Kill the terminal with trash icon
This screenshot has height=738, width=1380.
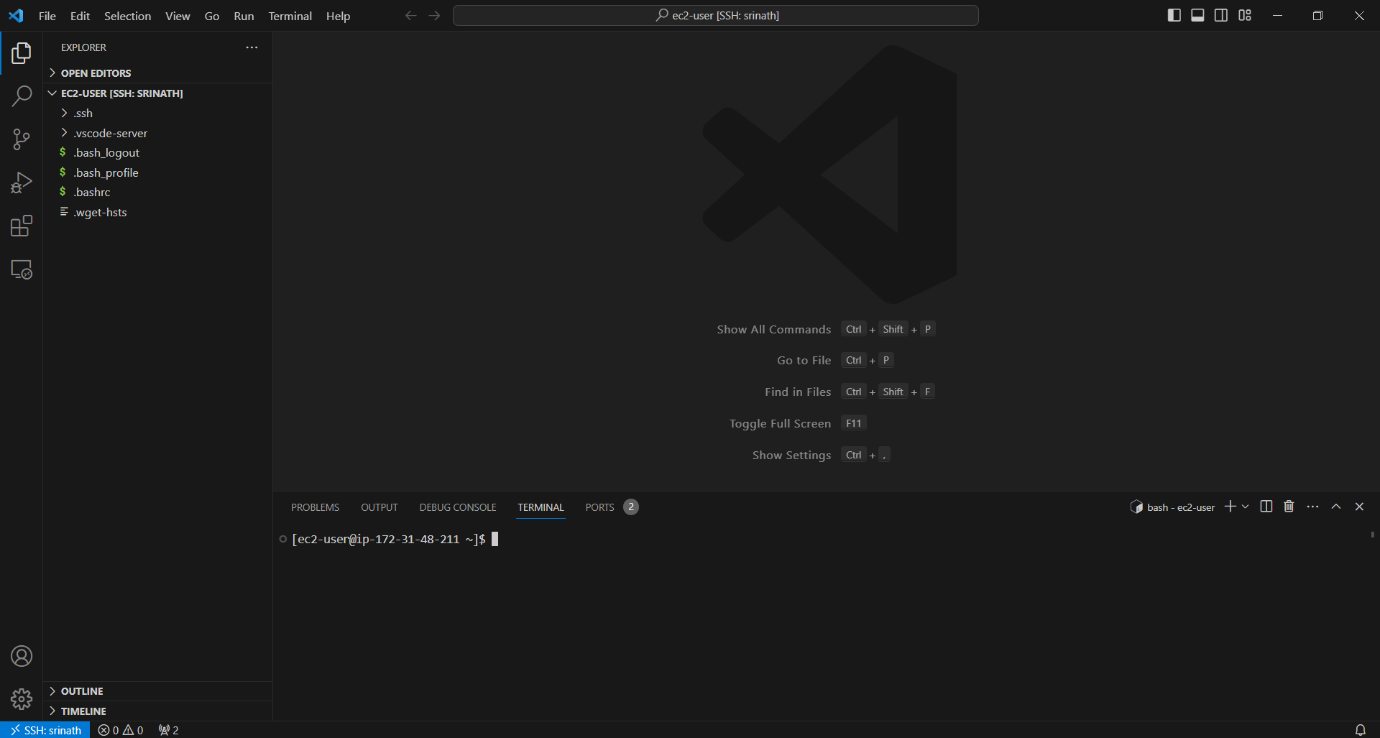point(1289,507)
